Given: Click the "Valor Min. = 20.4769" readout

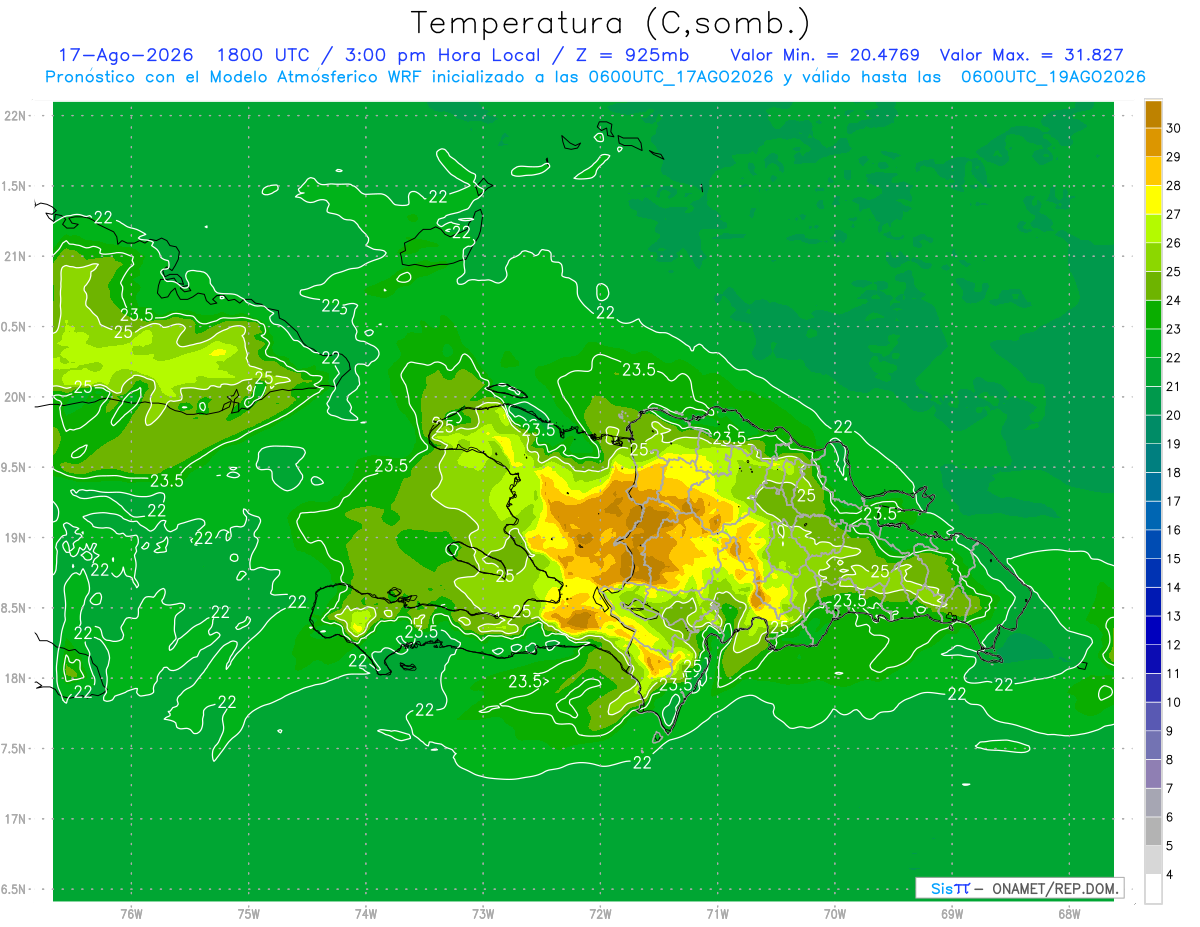Looking at the screenshot, I should [825, 55].
